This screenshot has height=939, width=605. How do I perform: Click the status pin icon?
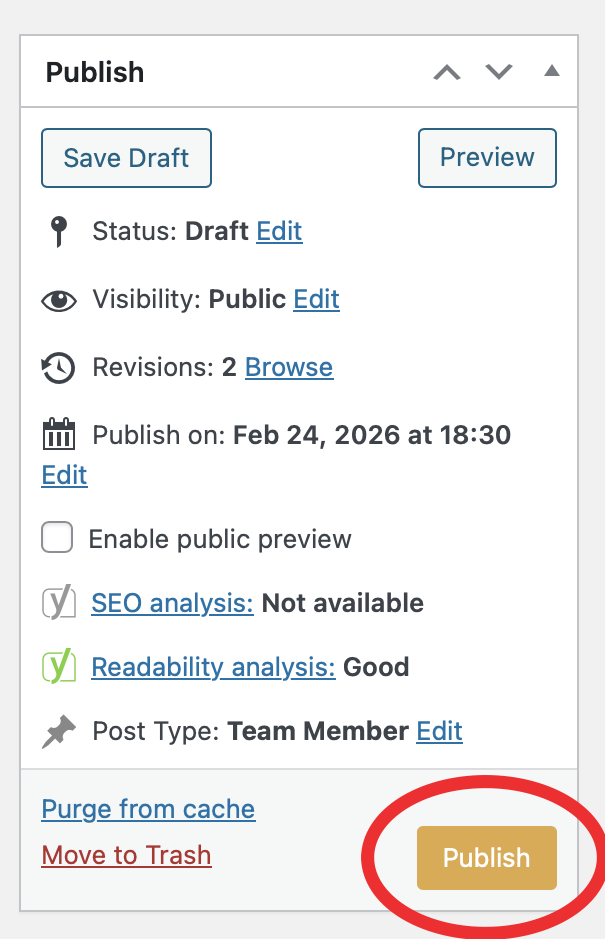tap(59, 232)
